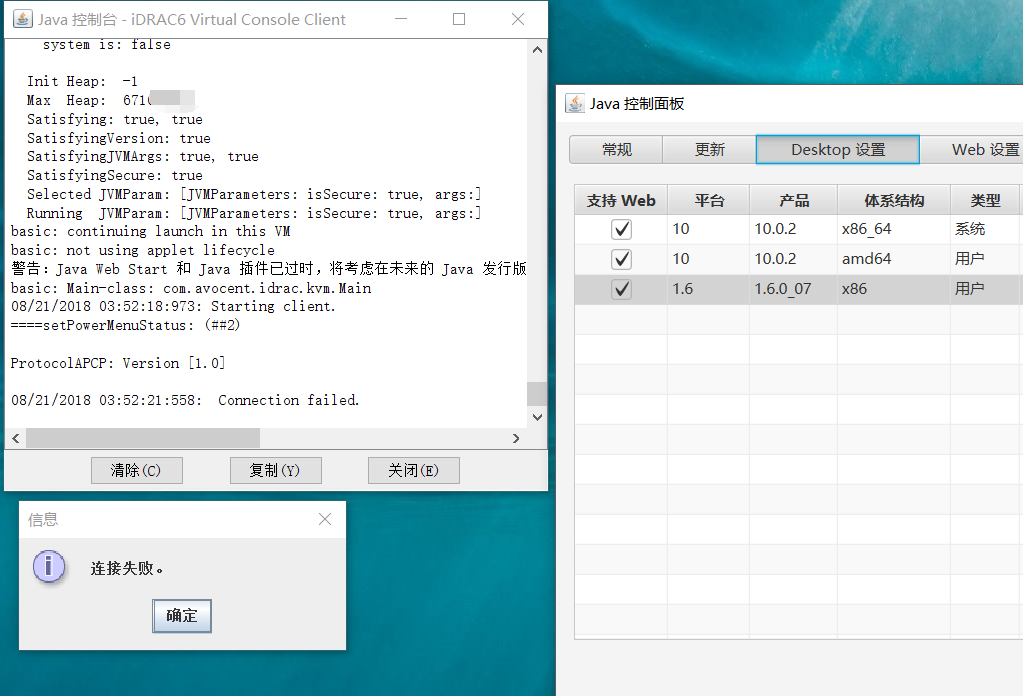
Task: Uncheck 支持 Web for the 1.6.0_07 row
Action: pyautogui.click(x=621, y=289)
